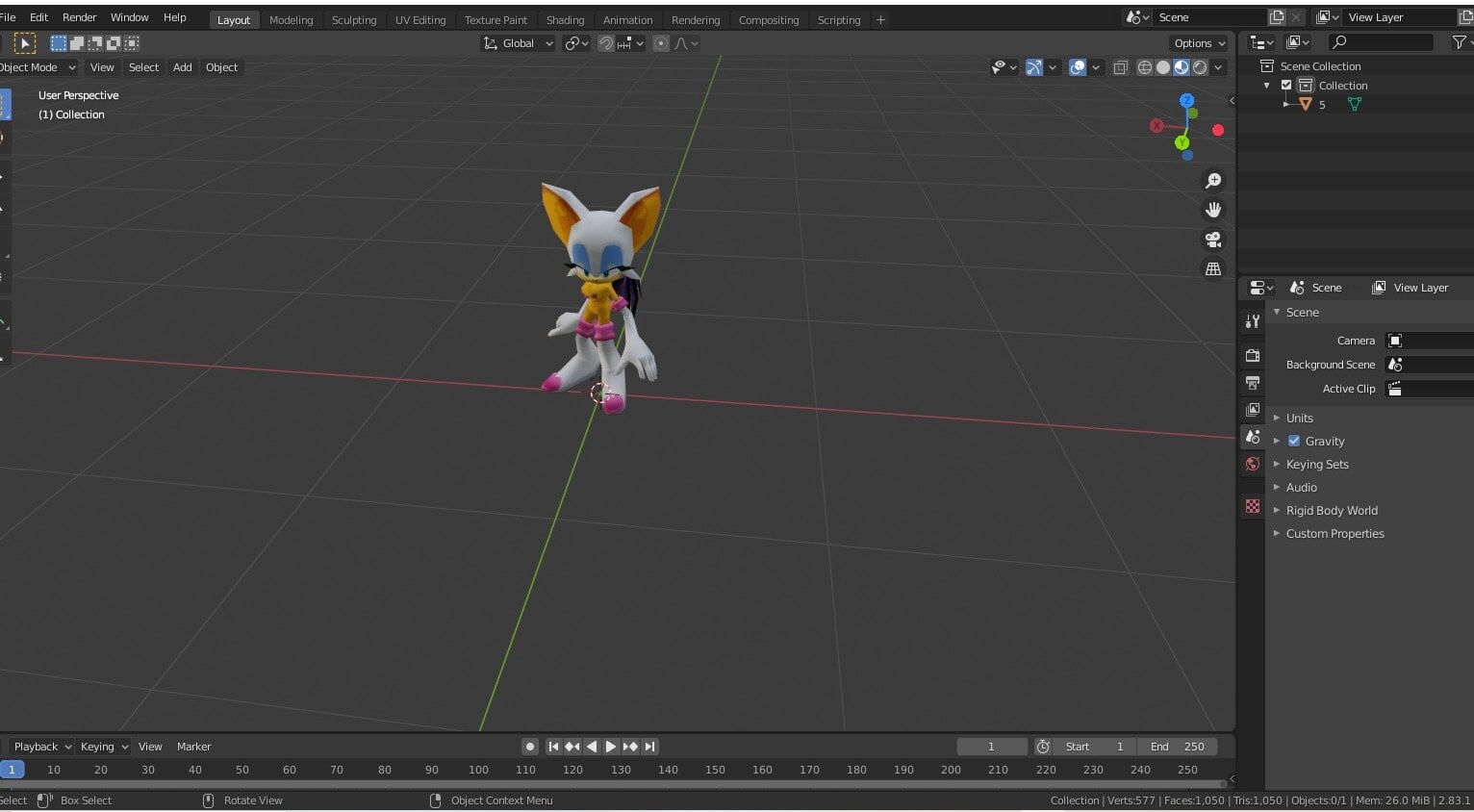Click play animation button
This screenshot has height=812, width=1474.
[611, 747]
